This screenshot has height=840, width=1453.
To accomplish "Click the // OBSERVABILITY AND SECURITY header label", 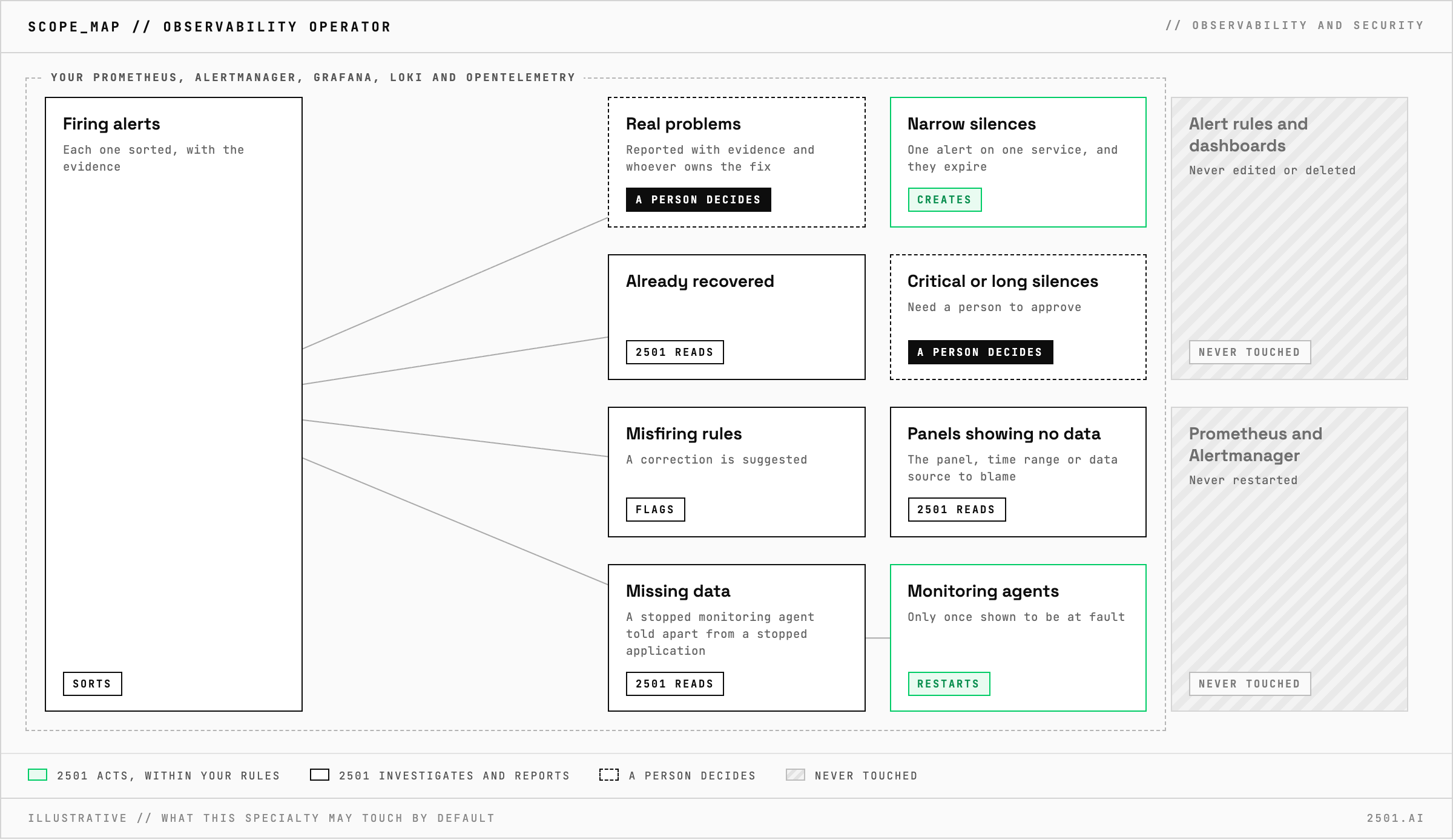I will 1295,25.
